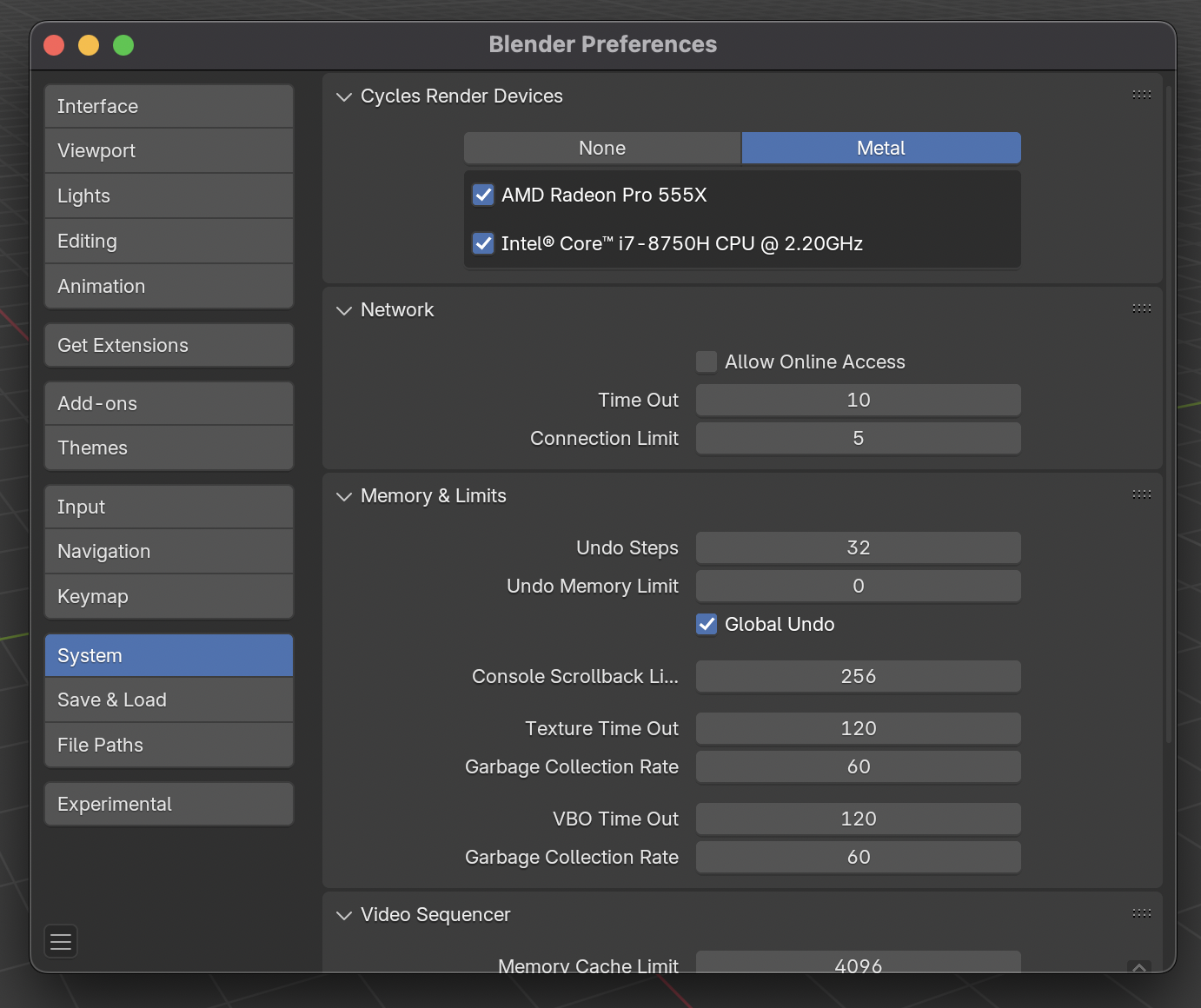Click the scroll-up arrow at bottom right
The image size is (1201, 1008).
click(1139, 966)
